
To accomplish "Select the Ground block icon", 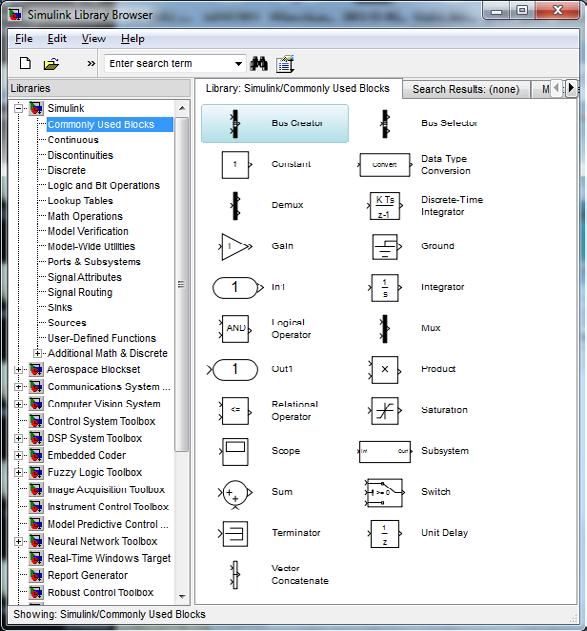I will click(386, 246).
